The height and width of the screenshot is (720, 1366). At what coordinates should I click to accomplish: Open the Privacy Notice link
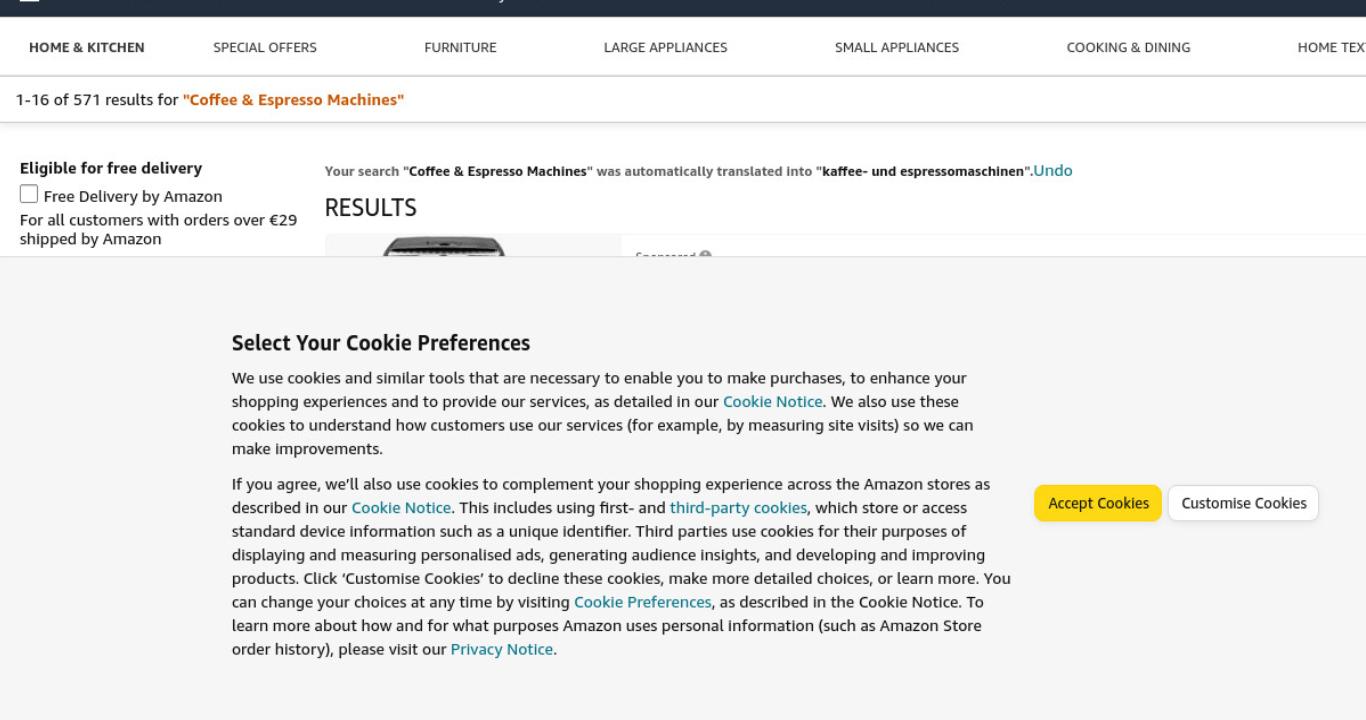(502, 649)
